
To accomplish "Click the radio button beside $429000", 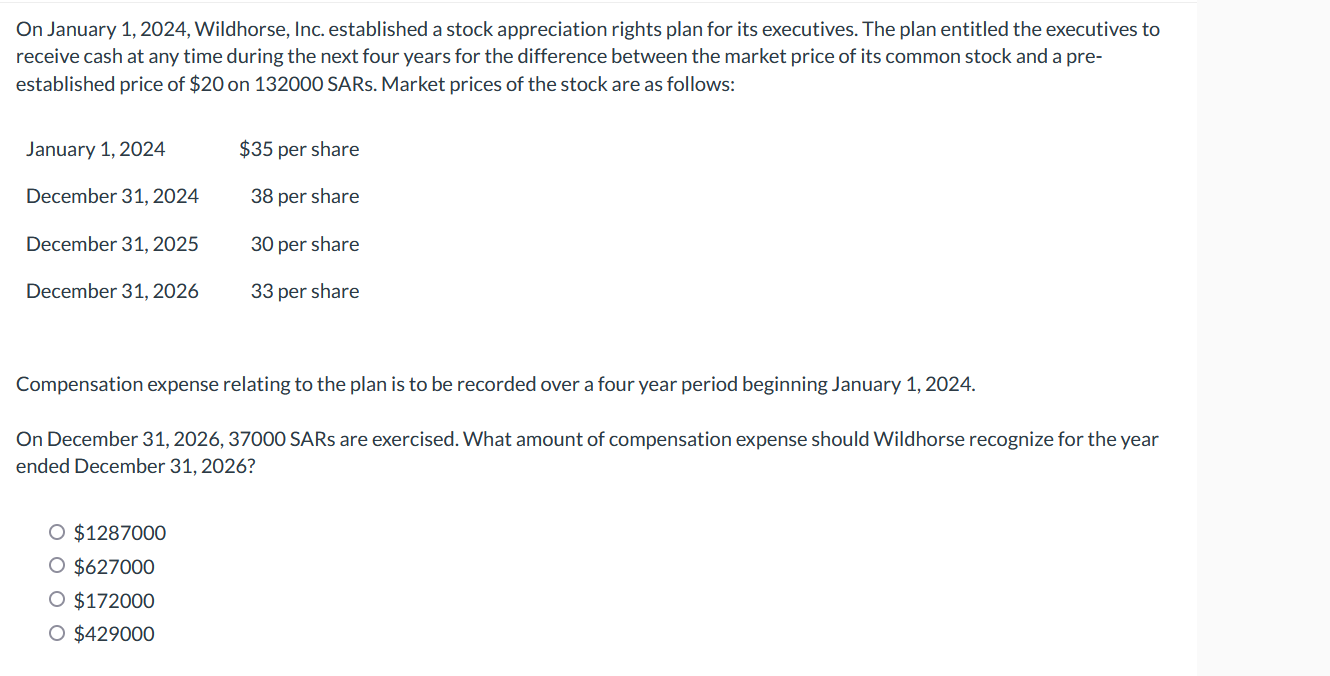I will (57, 632).
